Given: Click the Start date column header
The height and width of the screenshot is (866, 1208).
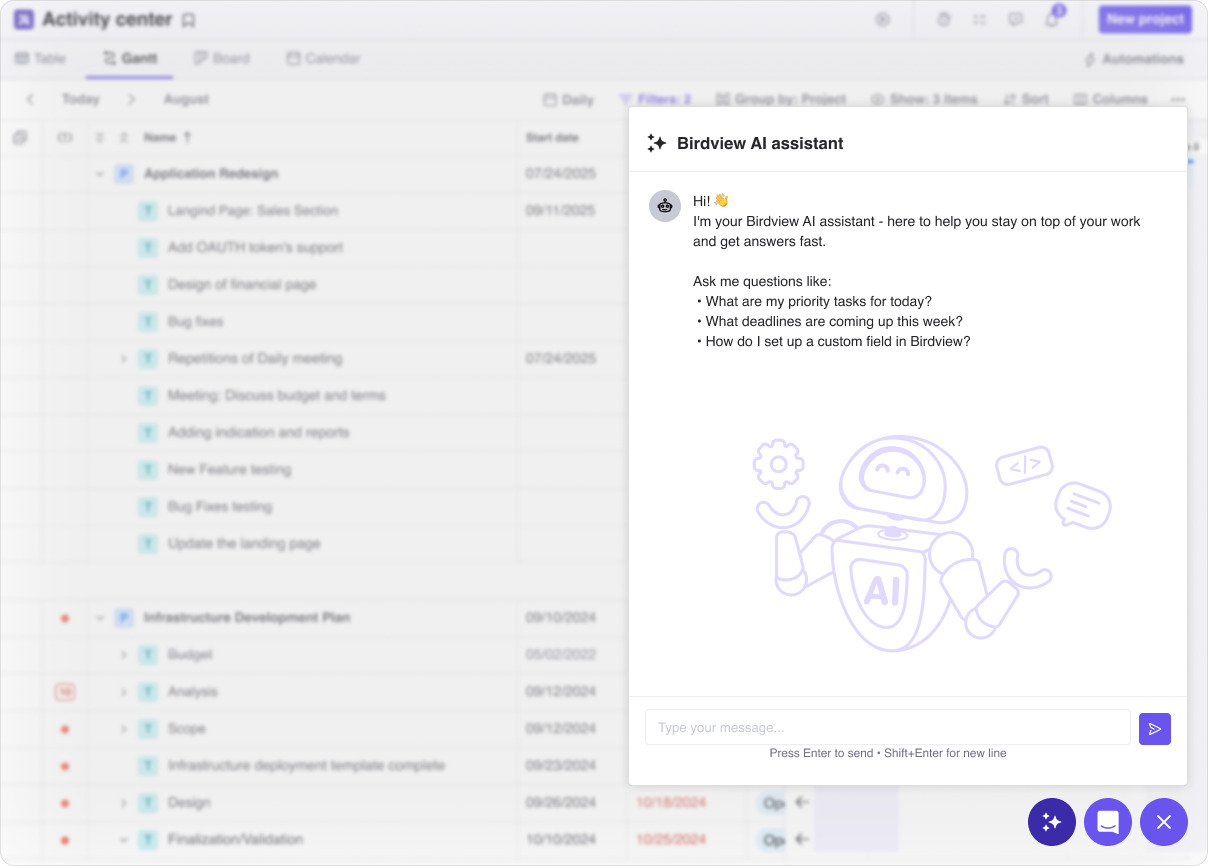Looking at the screenshot, I should pos(552,137).
